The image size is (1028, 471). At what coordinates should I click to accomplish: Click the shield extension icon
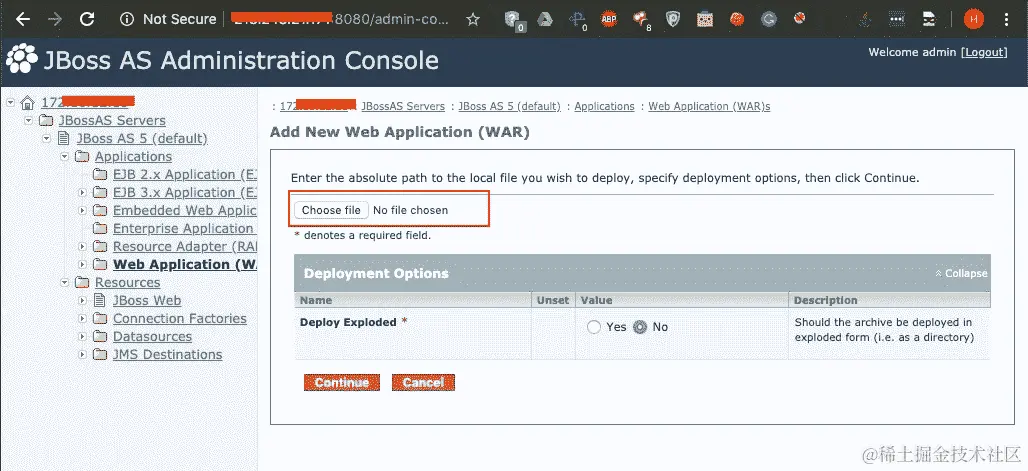[x=673, y=19]
